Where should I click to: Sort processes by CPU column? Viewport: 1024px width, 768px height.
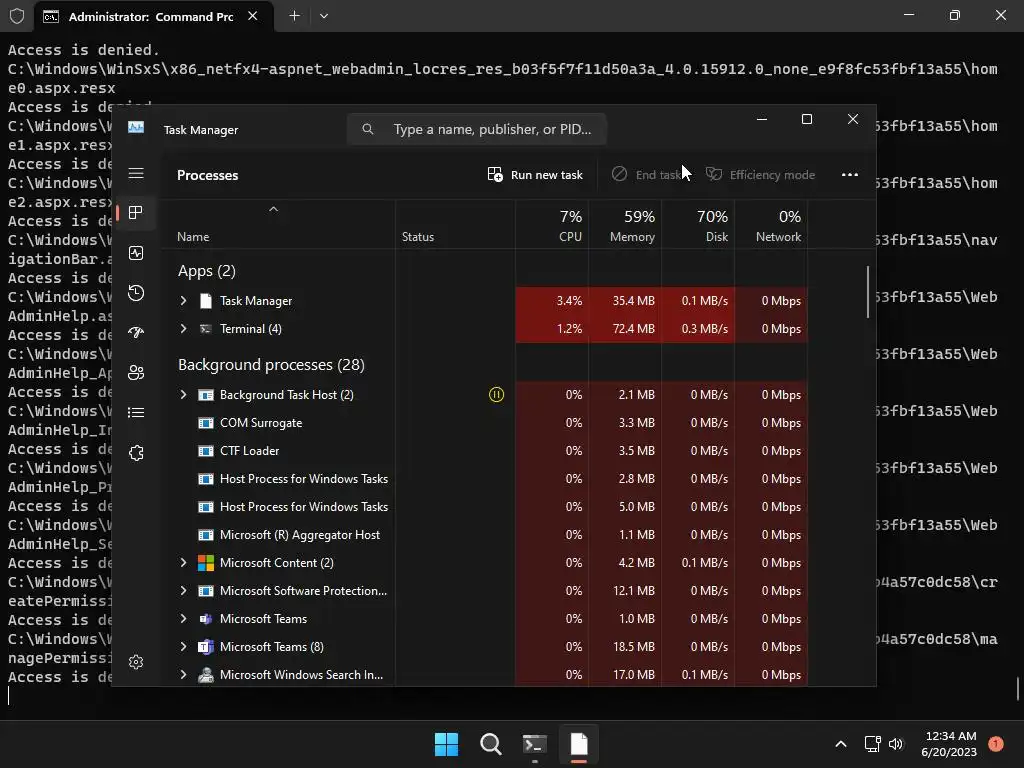click(x=552, y=224)
